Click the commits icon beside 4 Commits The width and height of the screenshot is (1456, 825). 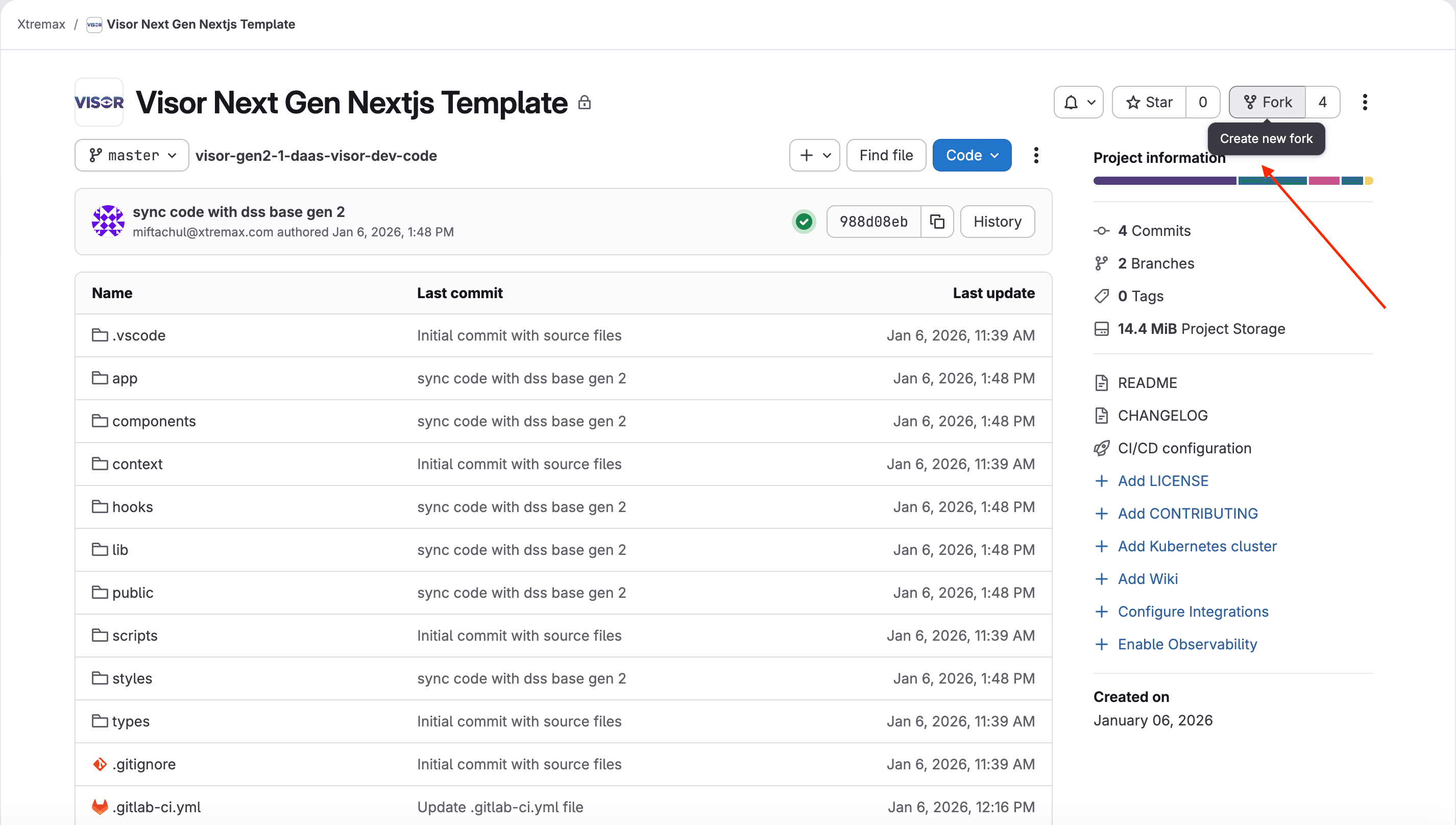tap(1102, 231)
